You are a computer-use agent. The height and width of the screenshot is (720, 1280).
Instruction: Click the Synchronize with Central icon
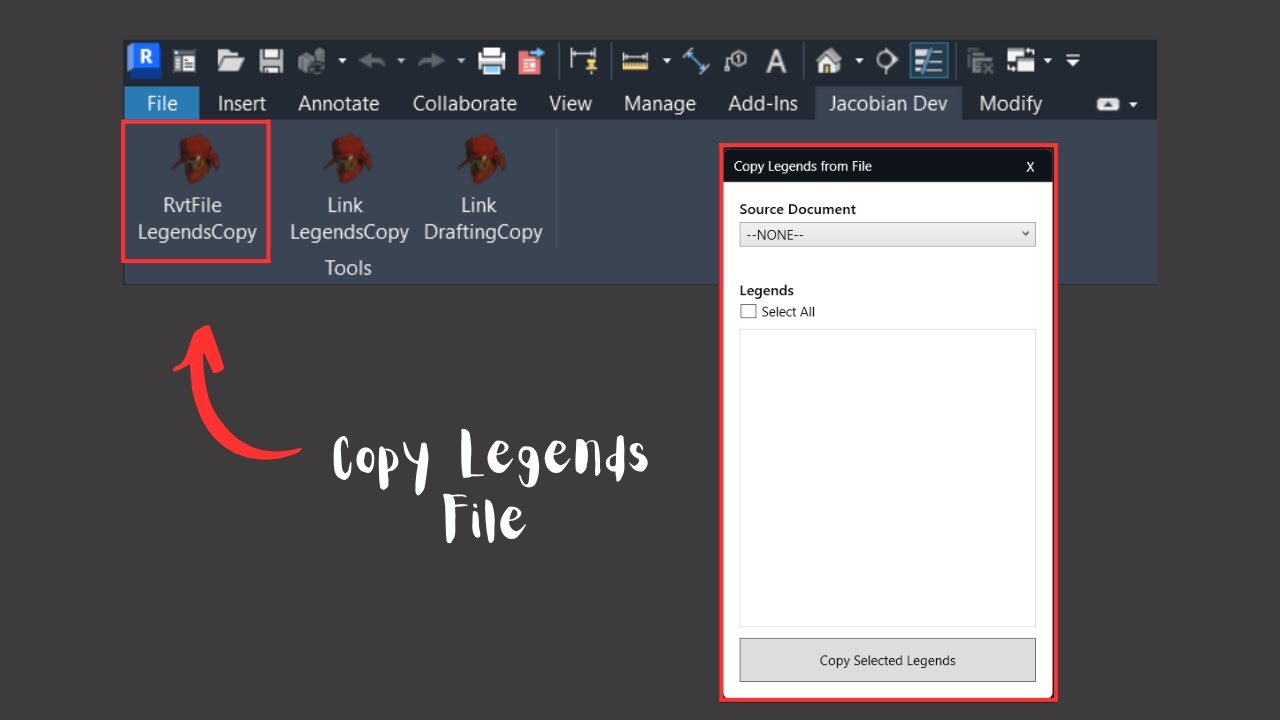point(312,61)
